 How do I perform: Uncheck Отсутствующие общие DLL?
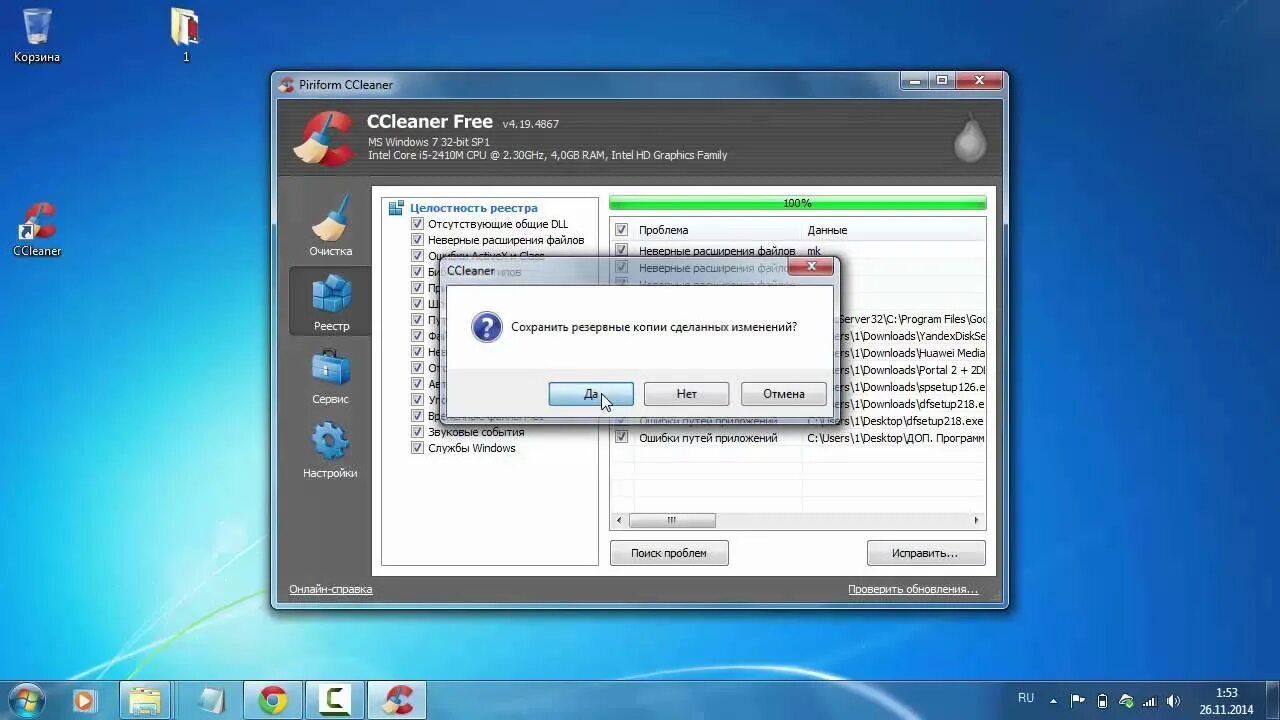pos(417,224)
